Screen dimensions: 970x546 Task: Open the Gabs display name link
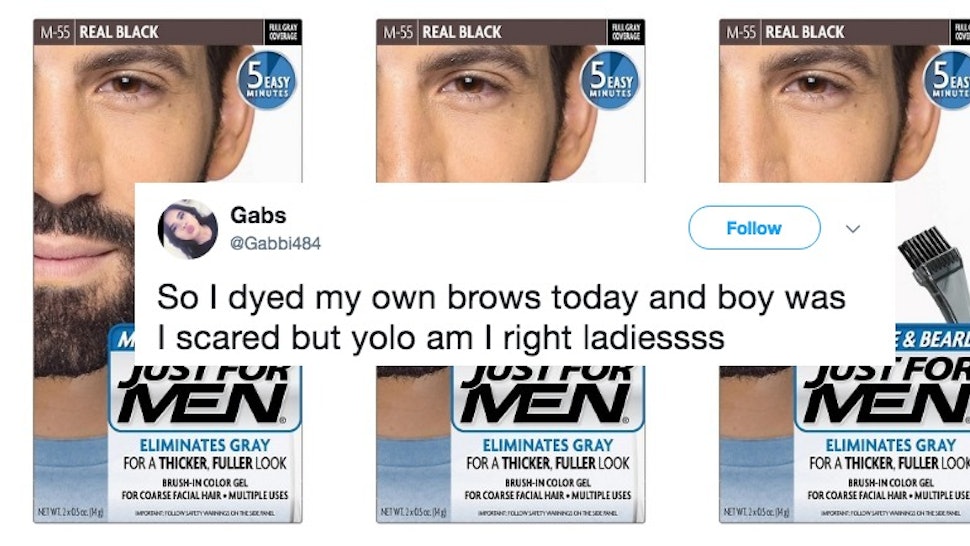pyautogui.click(x=258, y=215)
